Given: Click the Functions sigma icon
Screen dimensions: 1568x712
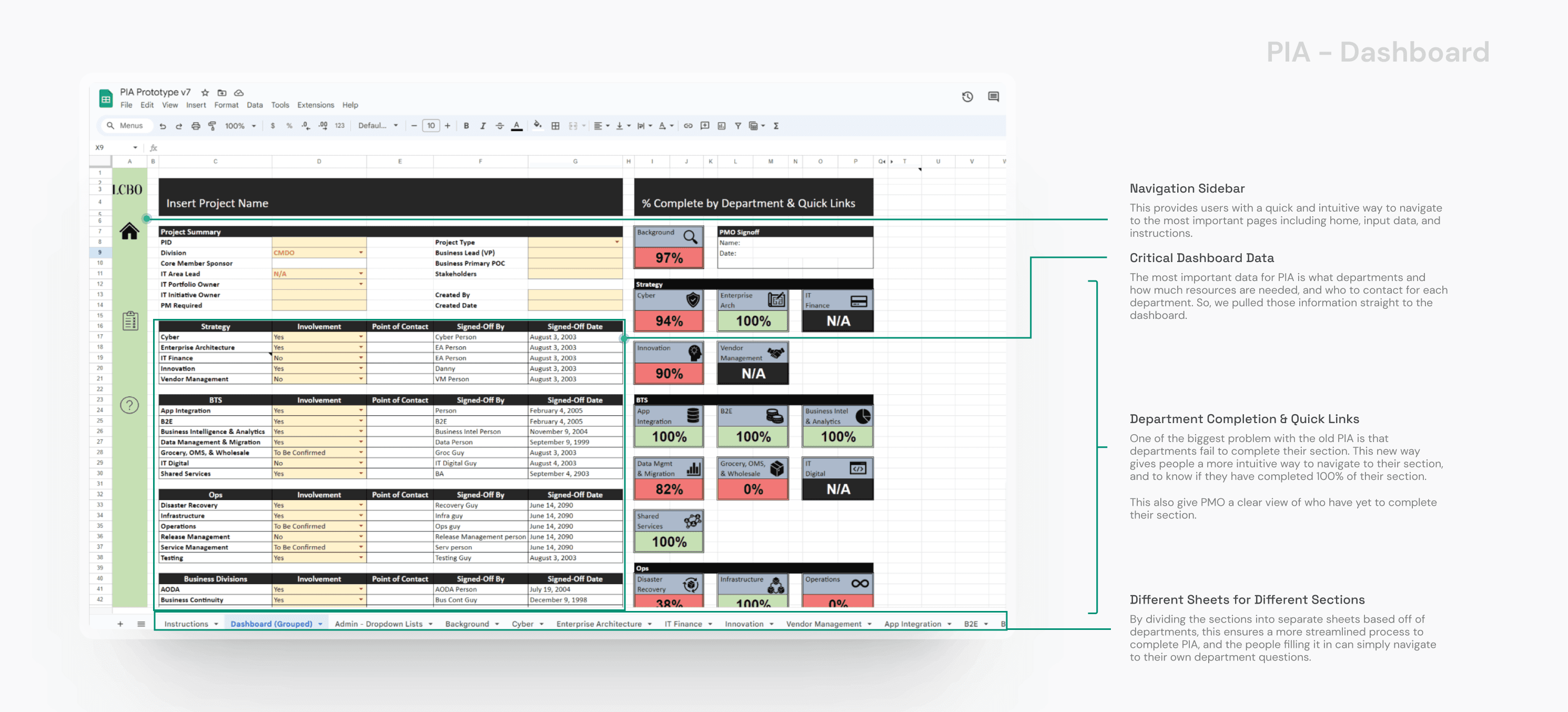Looking at the screenshot, I should [x=776, y=126].
